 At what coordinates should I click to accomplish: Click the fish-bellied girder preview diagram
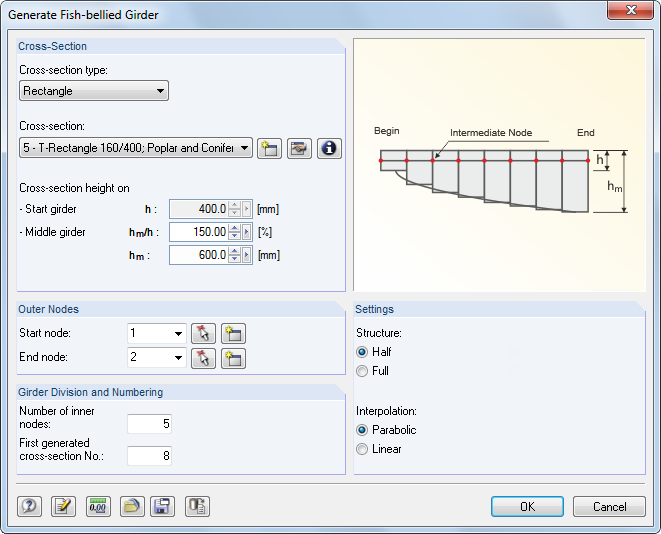tap(500, 165)
